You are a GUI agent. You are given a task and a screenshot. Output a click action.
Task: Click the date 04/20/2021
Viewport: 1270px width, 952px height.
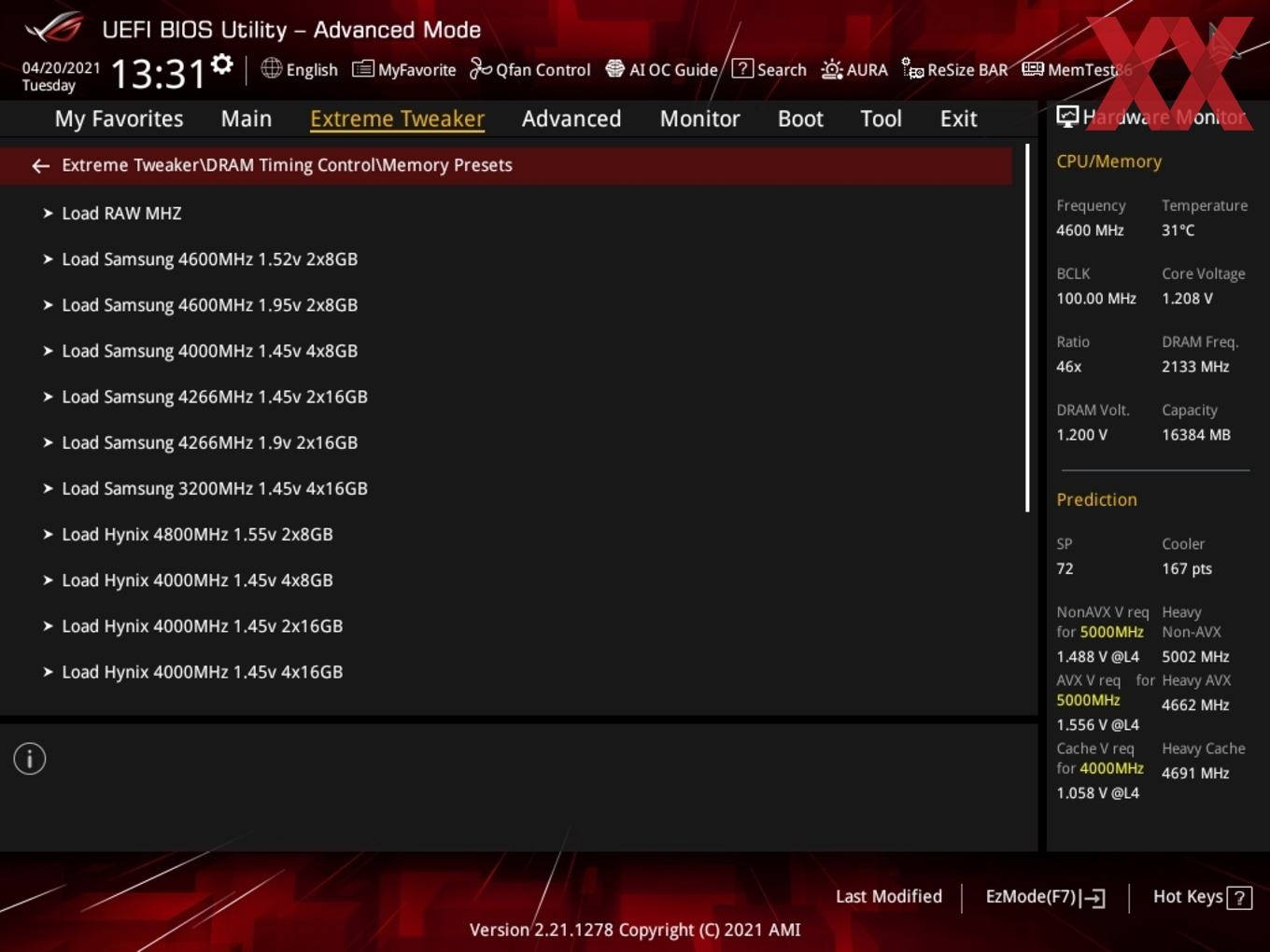click(x=61, y=67)
